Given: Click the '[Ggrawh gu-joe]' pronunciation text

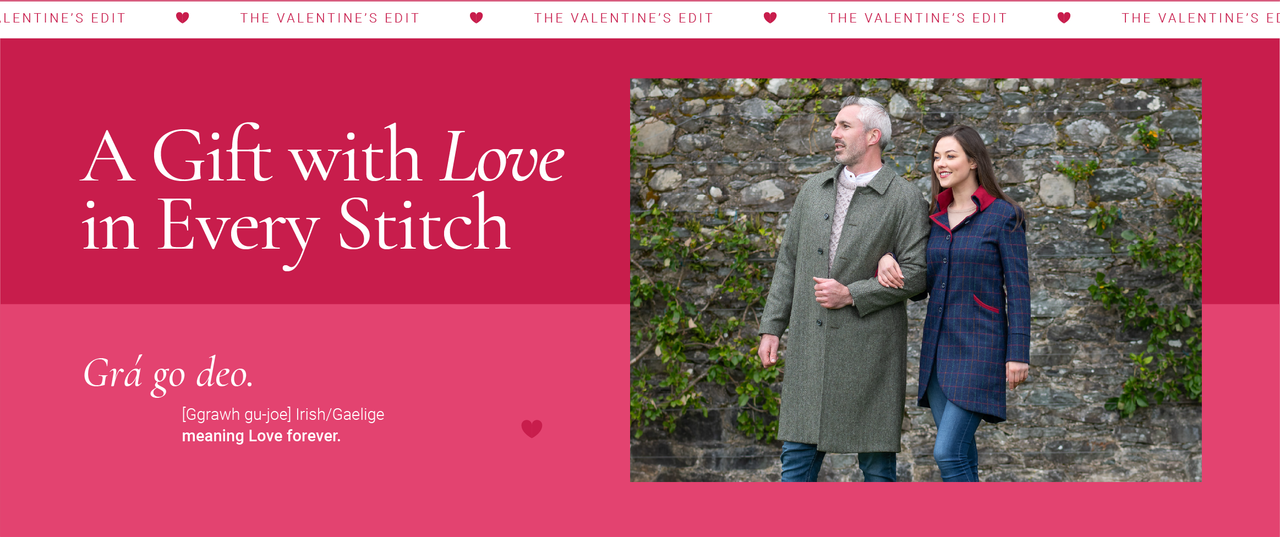Looking at the screenshot, I should click(x=236, y=414).
